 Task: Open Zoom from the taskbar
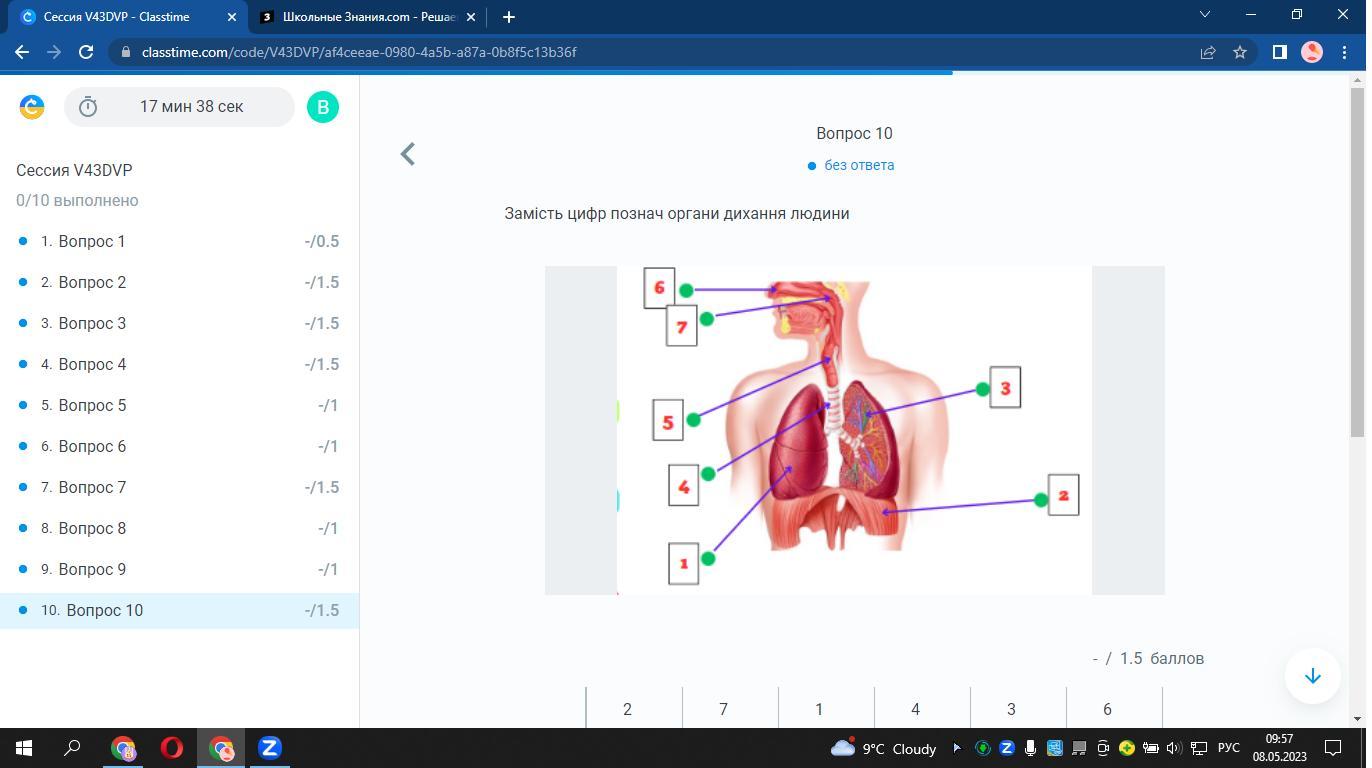click(270, 748)
